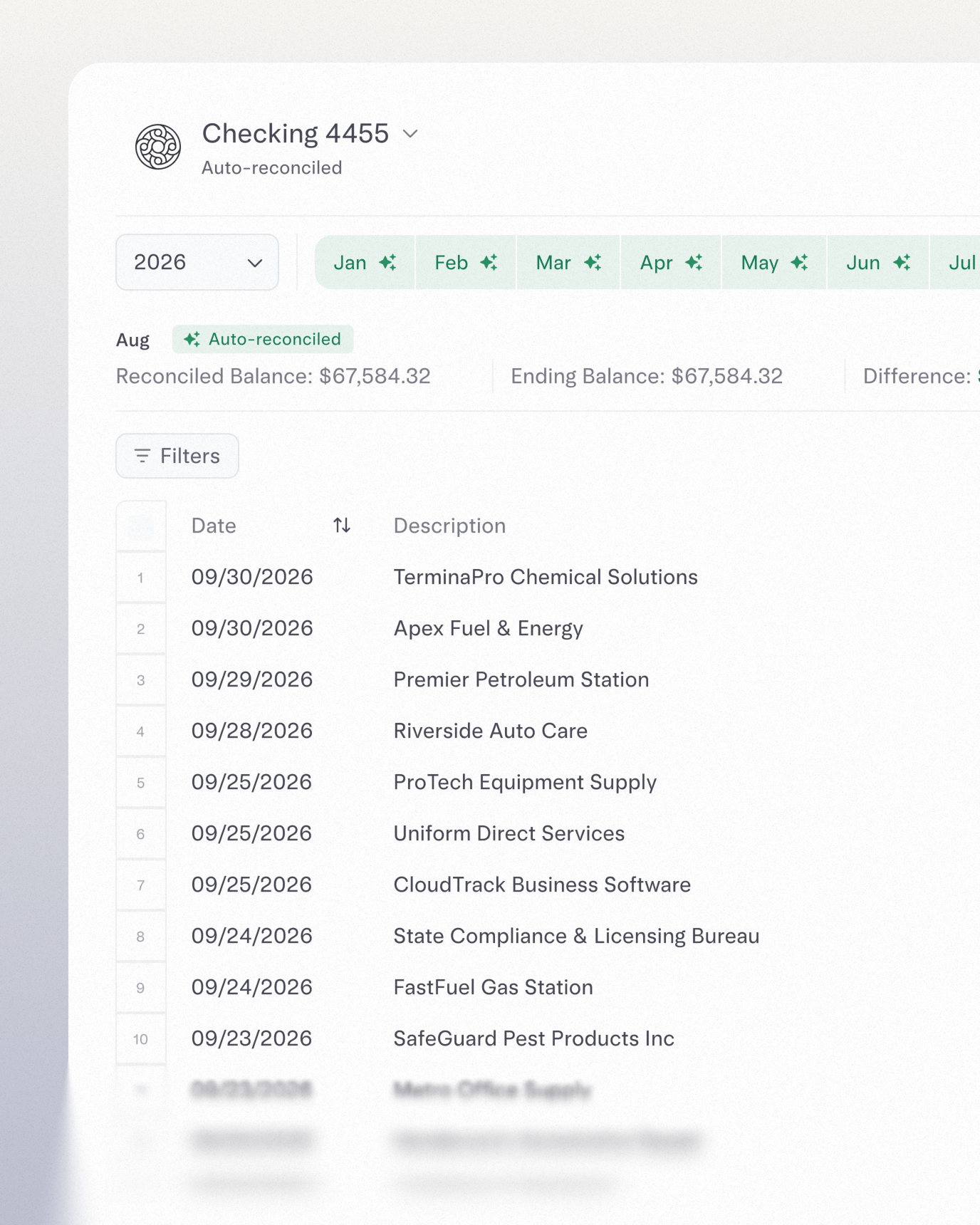Click the sparkle icon in the Auto-reconciled badge

click(x=192, y=340)
